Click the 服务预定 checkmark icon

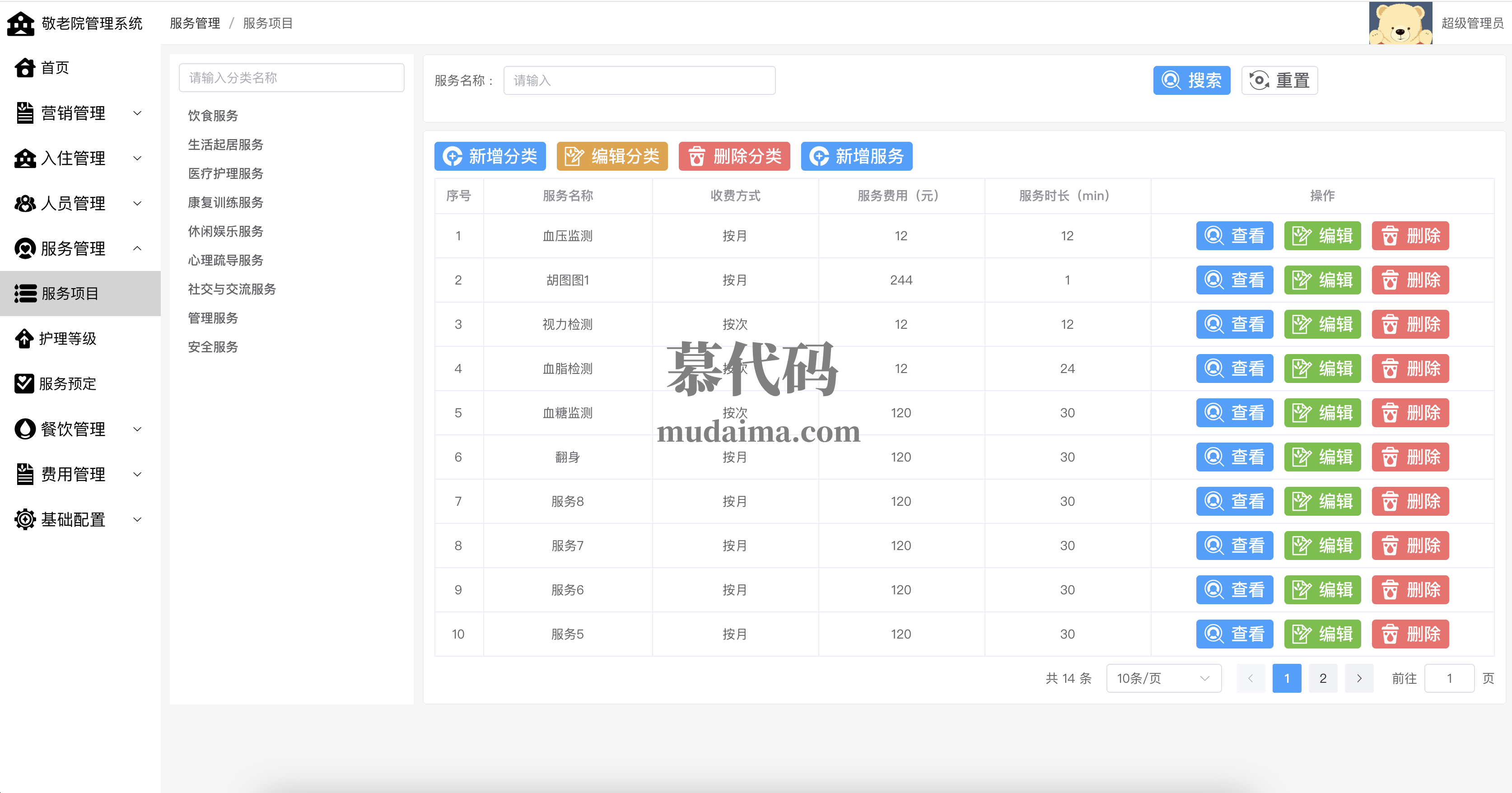(x=24, y=384)
